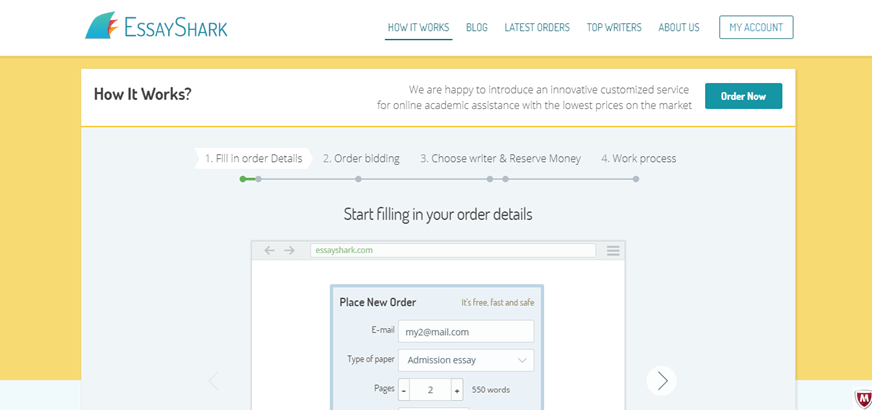Image resolution: width=872 pixels, height=410 pixels.
Task: Open the How It Works menu item
Action: [x=418, y=27]
